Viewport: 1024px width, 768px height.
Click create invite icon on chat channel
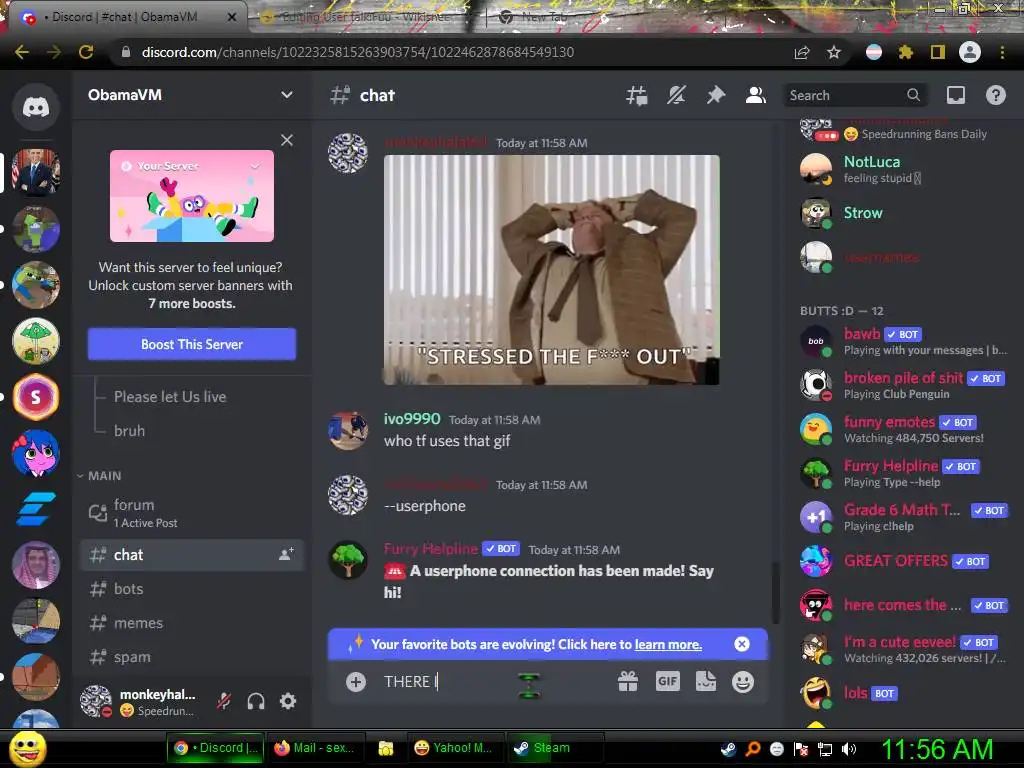[286, 554]
